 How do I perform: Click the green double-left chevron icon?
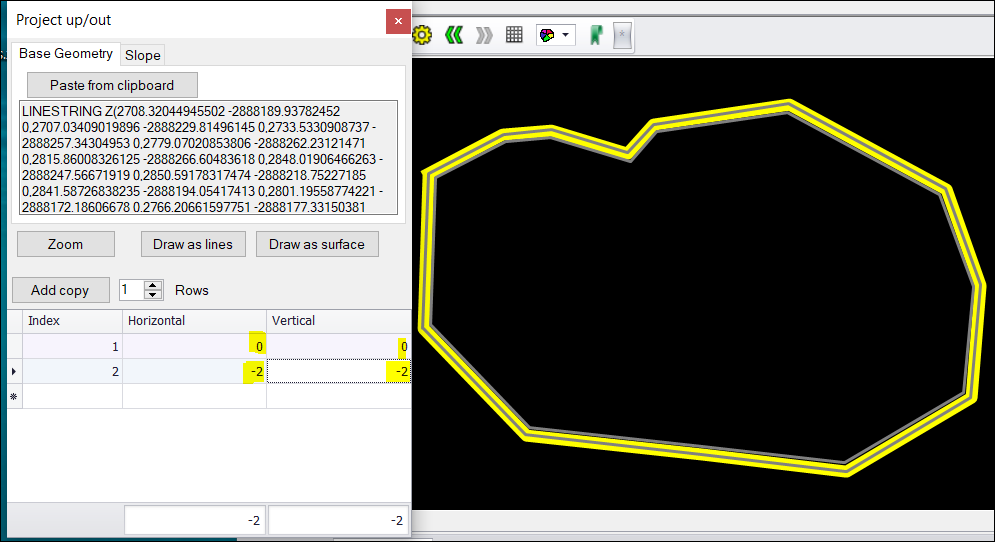coord(454,35)
